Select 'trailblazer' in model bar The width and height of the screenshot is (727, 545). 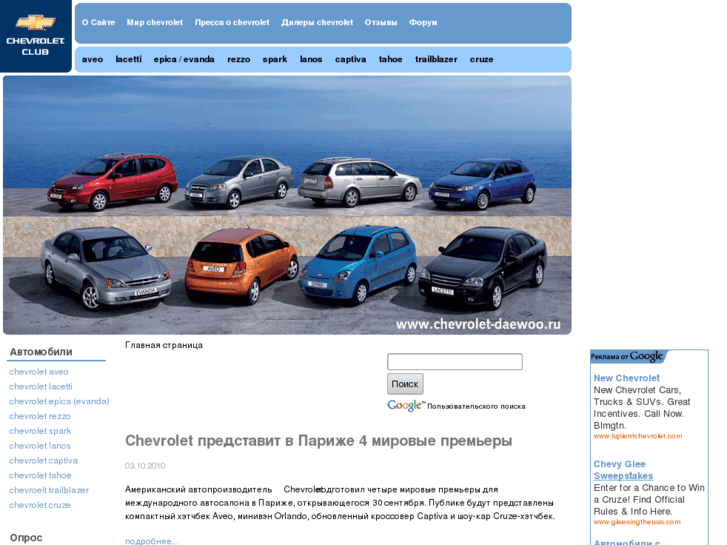436,59
